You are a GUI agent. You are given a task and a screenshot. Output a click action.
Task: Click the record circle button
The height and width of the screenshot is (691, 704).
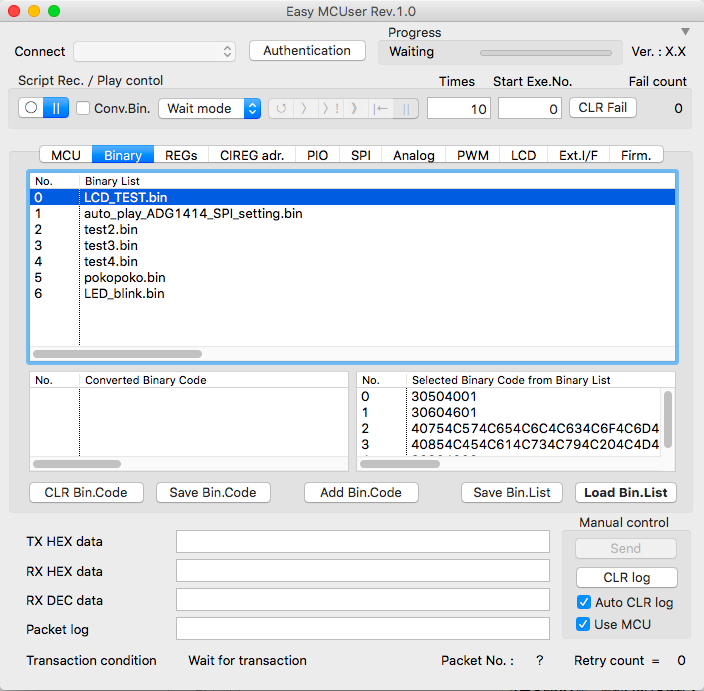[x=31, y=108]
